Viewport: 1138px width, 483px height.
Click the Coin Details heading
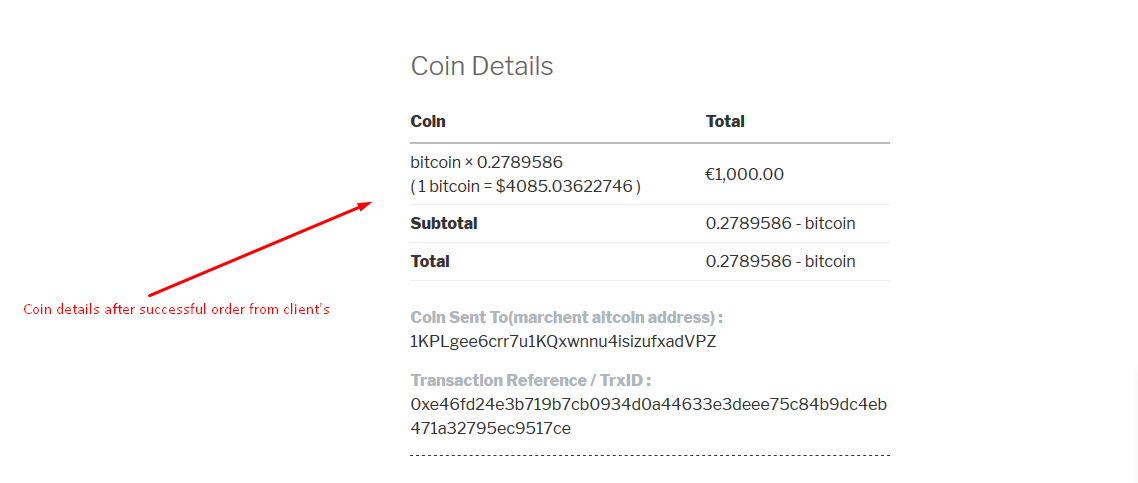[x=481, y=66]
